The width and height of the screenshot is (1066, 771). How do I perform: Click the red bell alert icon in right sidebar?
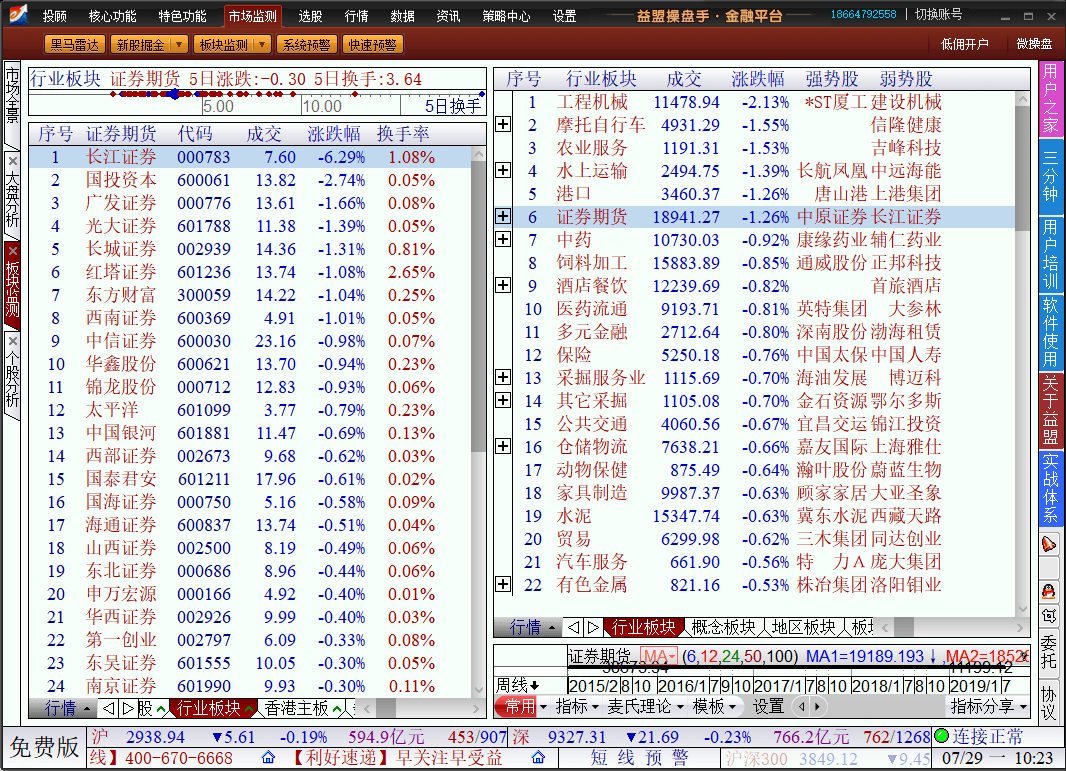click(1049, 545)
